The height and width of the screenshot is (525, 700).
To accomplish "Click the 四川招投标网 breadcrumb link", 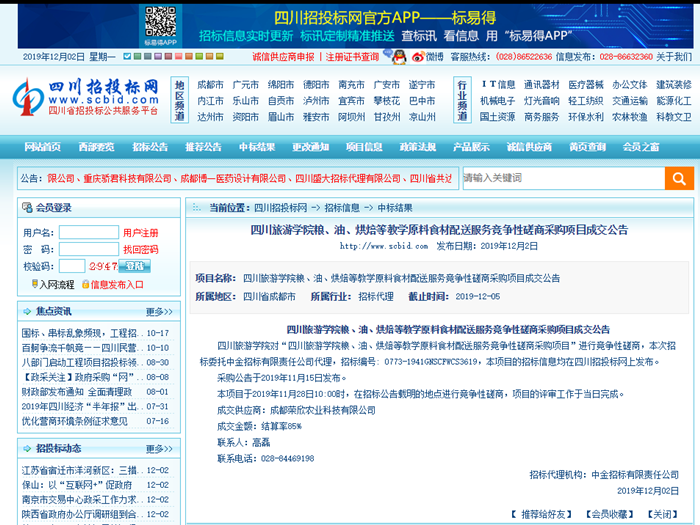I will [280, 208].
